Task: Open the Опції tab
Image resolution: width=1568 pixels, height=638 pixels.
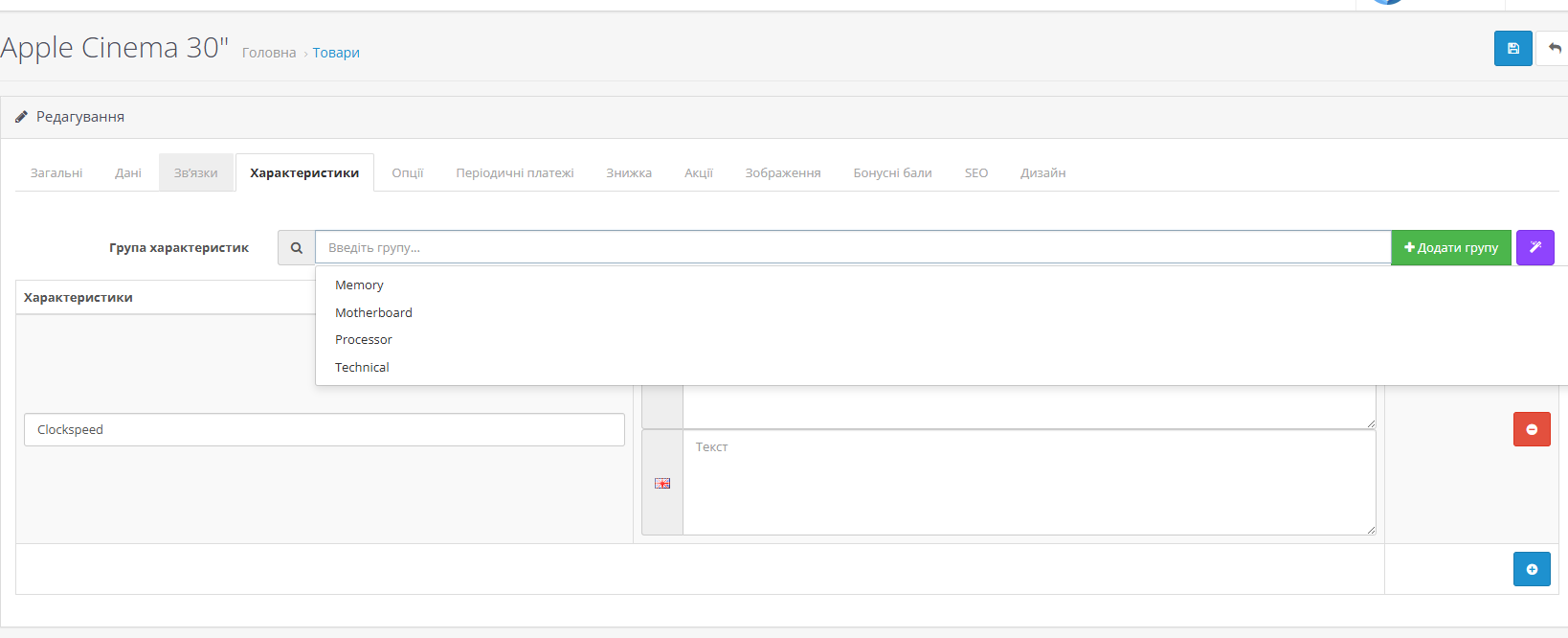Action: click(x=408, y=172)
